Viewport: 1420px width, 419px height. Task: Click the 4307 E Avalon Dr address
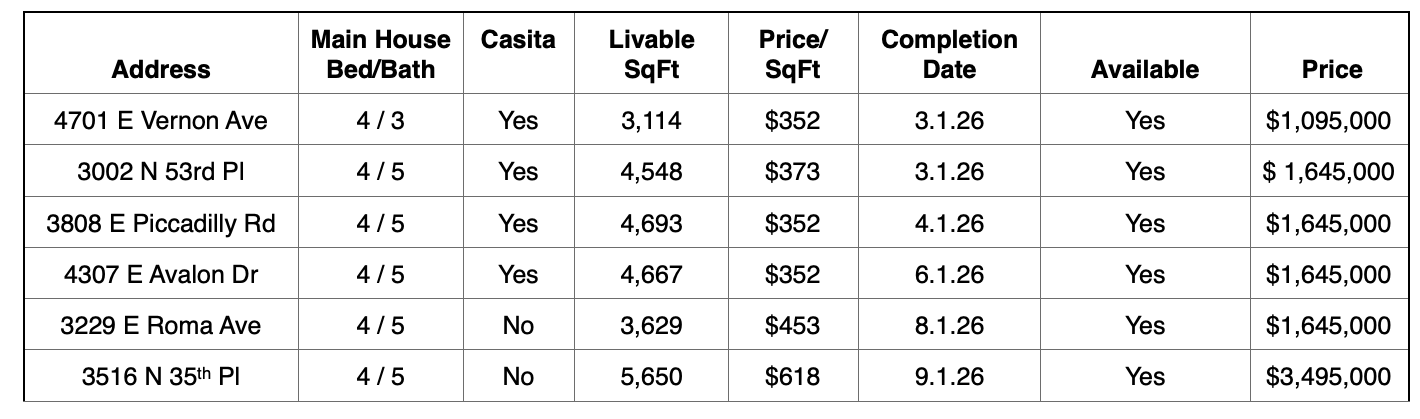click(161, 274)
